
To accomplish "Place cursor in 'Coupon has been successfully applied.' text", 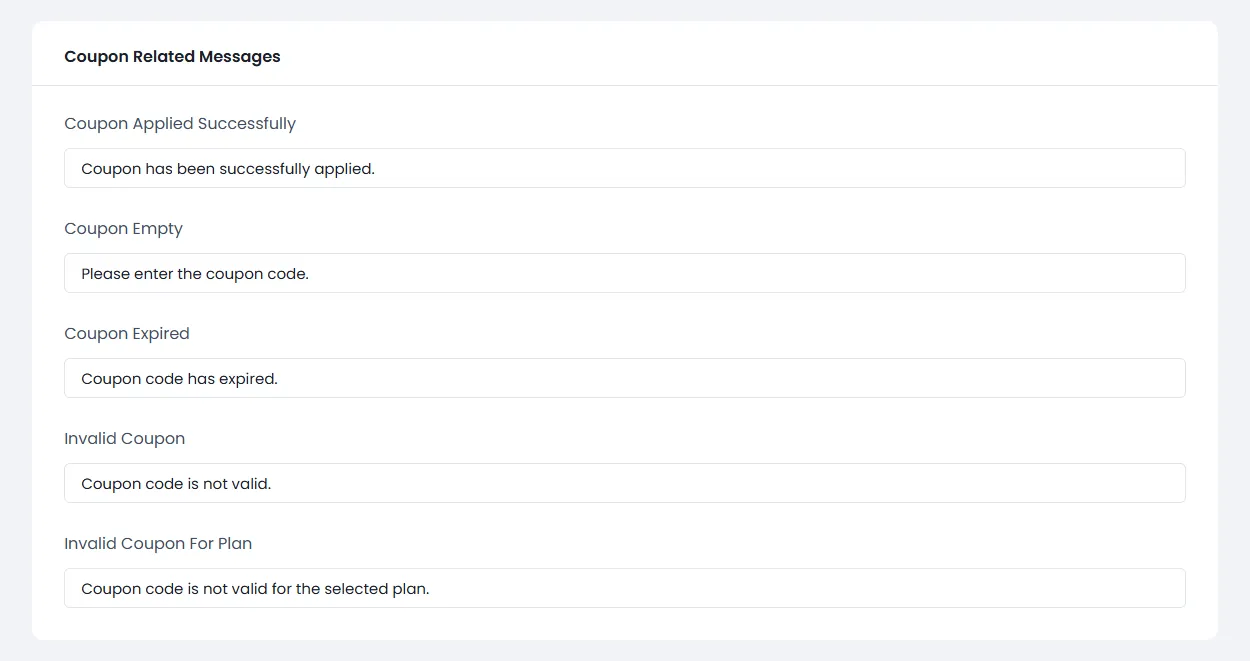I will point(227,169).
